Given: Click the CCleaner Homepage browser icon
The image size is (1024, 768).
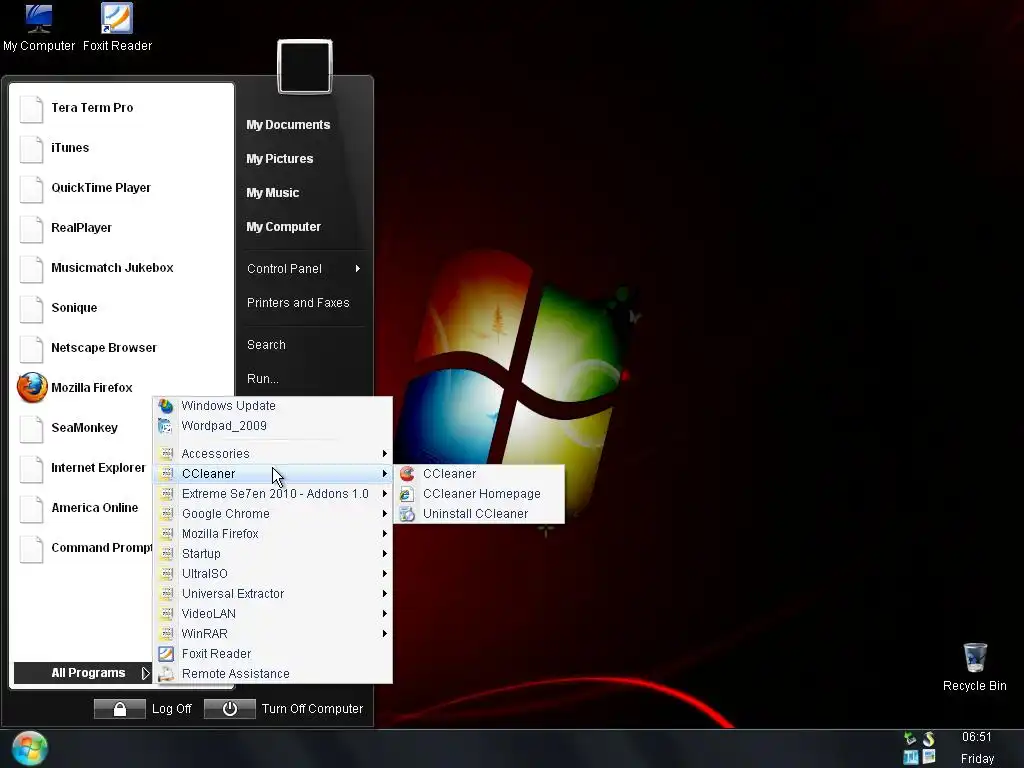Looking at the screenshot, I should [x=408, y=494].
